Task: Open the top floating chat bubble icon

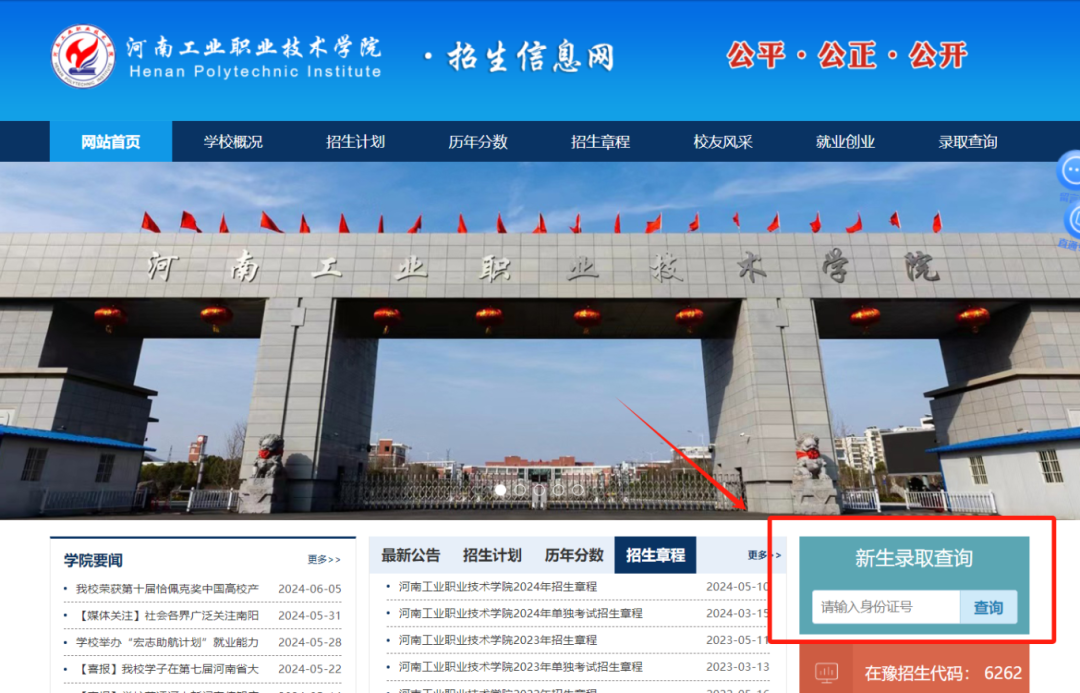Action: (1073, 168)
